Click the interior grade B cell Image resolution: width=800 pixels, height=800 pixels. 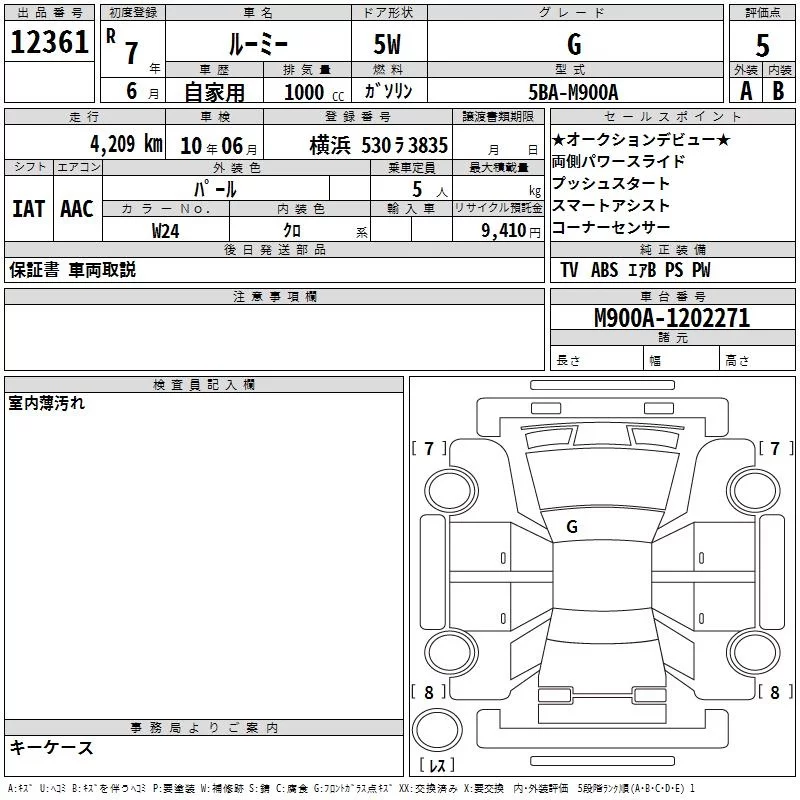(x=778, y=90)
